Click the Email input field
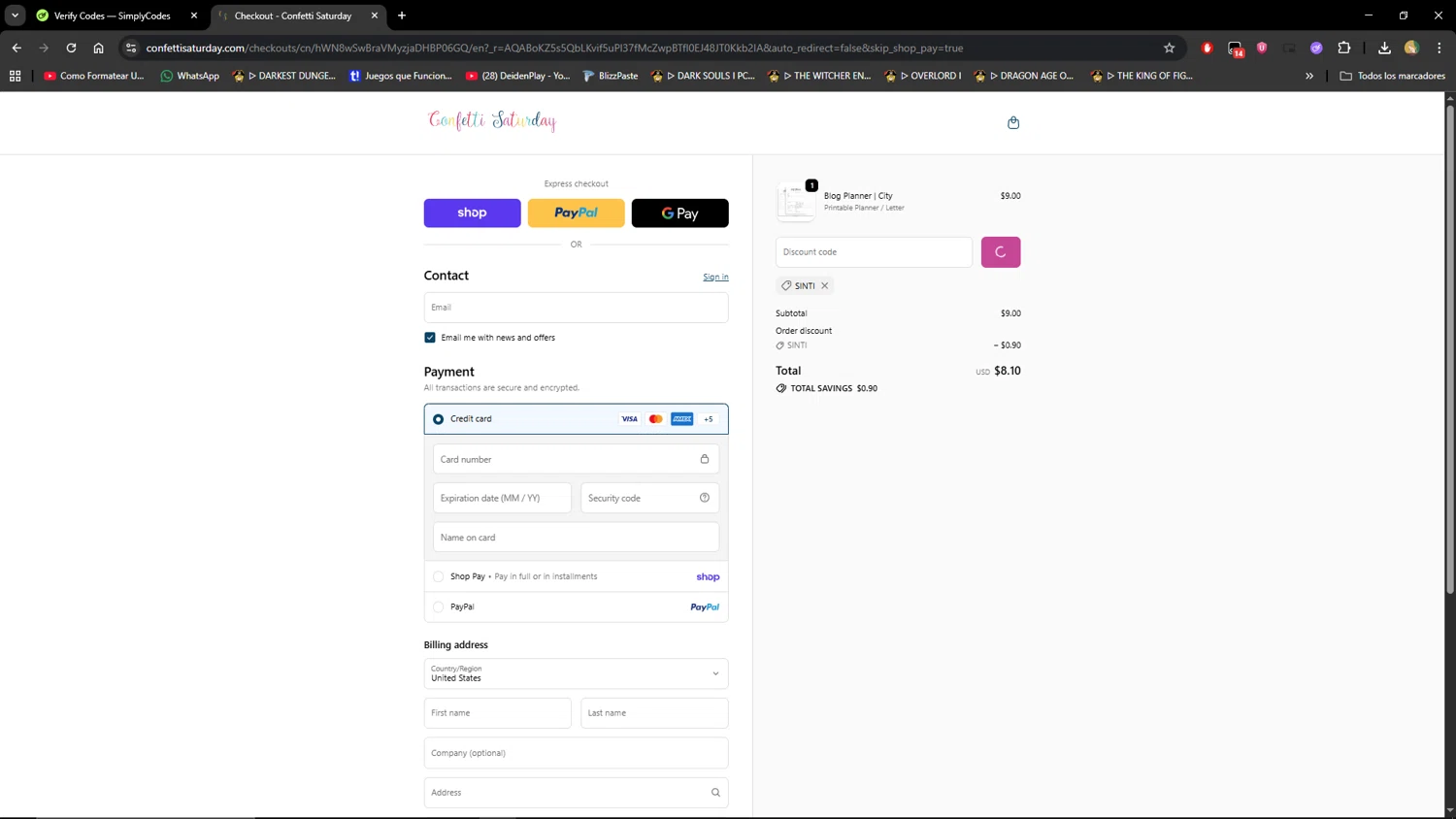Screen dimensions: 1456x819 (x=576, y=308)
